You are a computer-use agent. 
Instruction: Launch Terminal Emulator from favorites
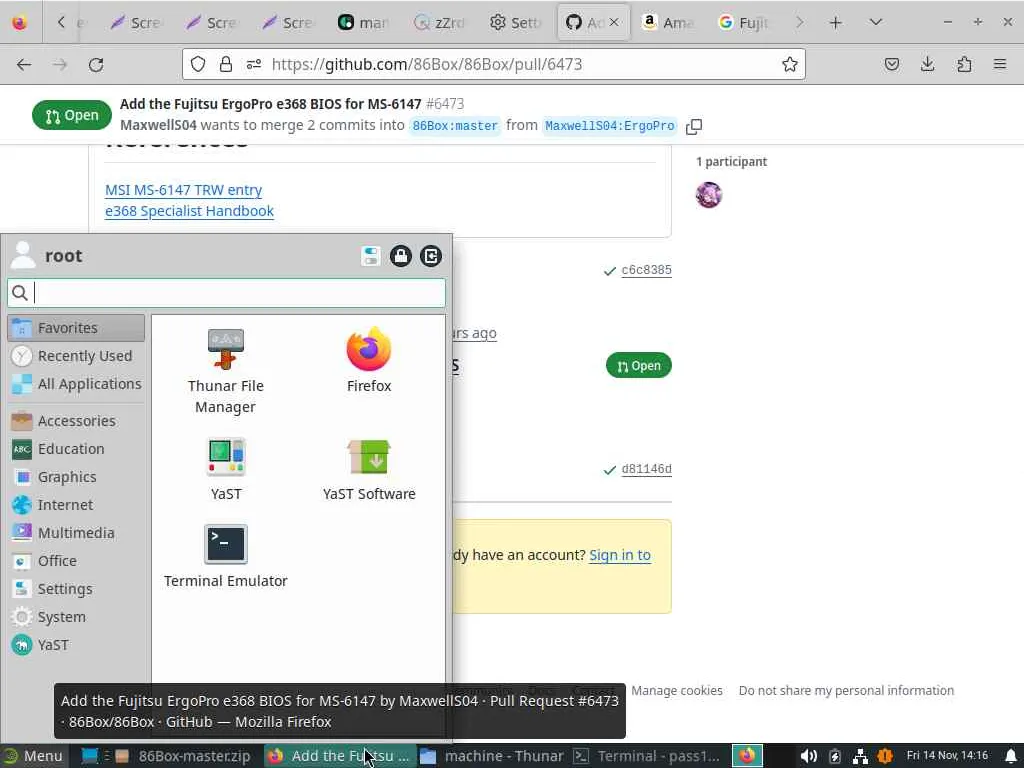point(225,556)
